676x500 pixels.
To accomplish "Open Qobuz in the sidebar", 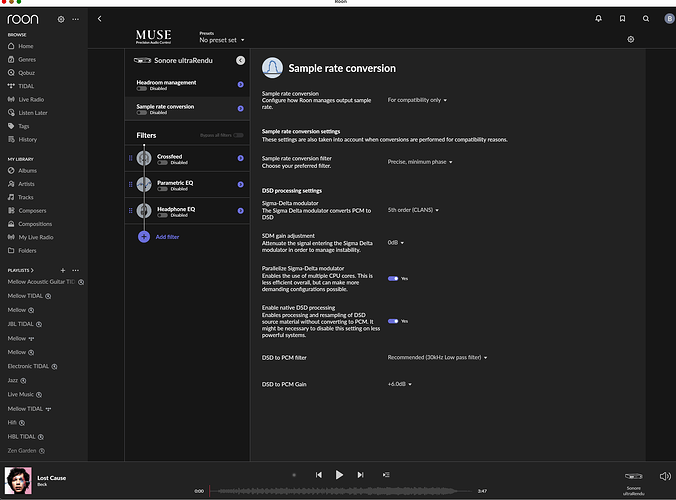I will click(25, 73).
